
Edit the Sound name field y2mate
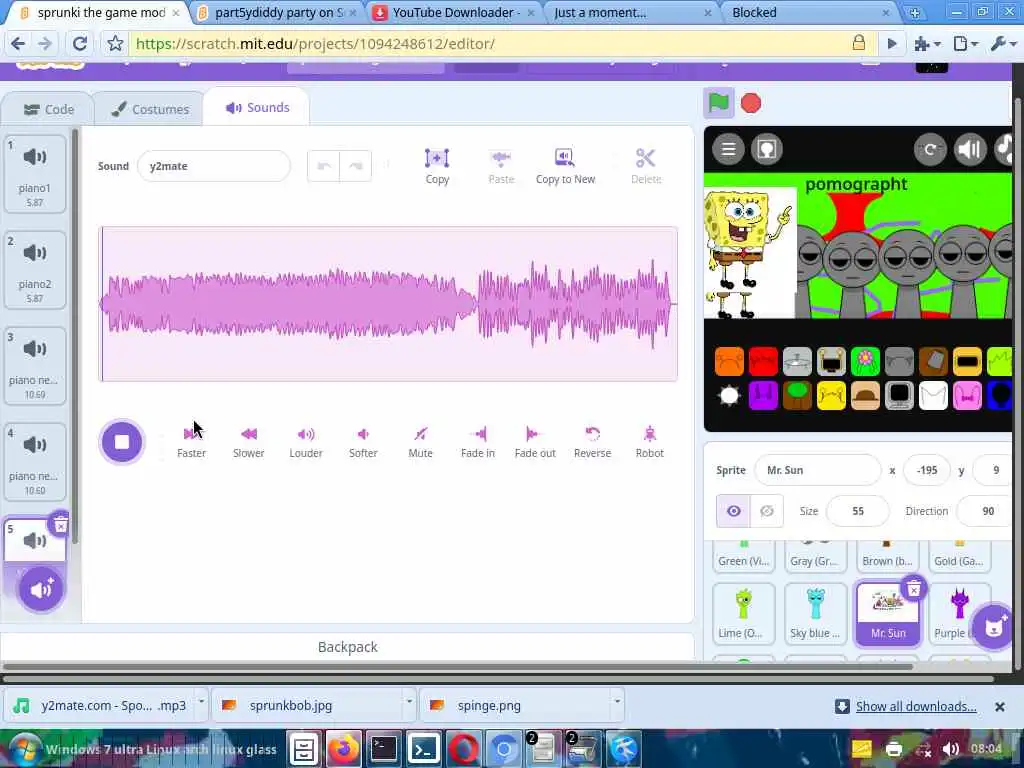214,166
